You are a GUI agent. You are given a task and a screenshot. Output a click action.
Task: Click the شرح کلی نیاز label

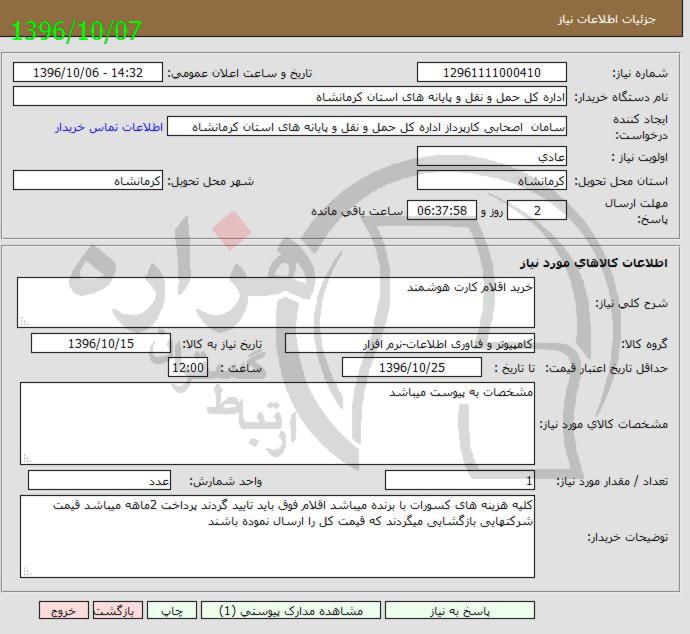[x=631, y=304]
